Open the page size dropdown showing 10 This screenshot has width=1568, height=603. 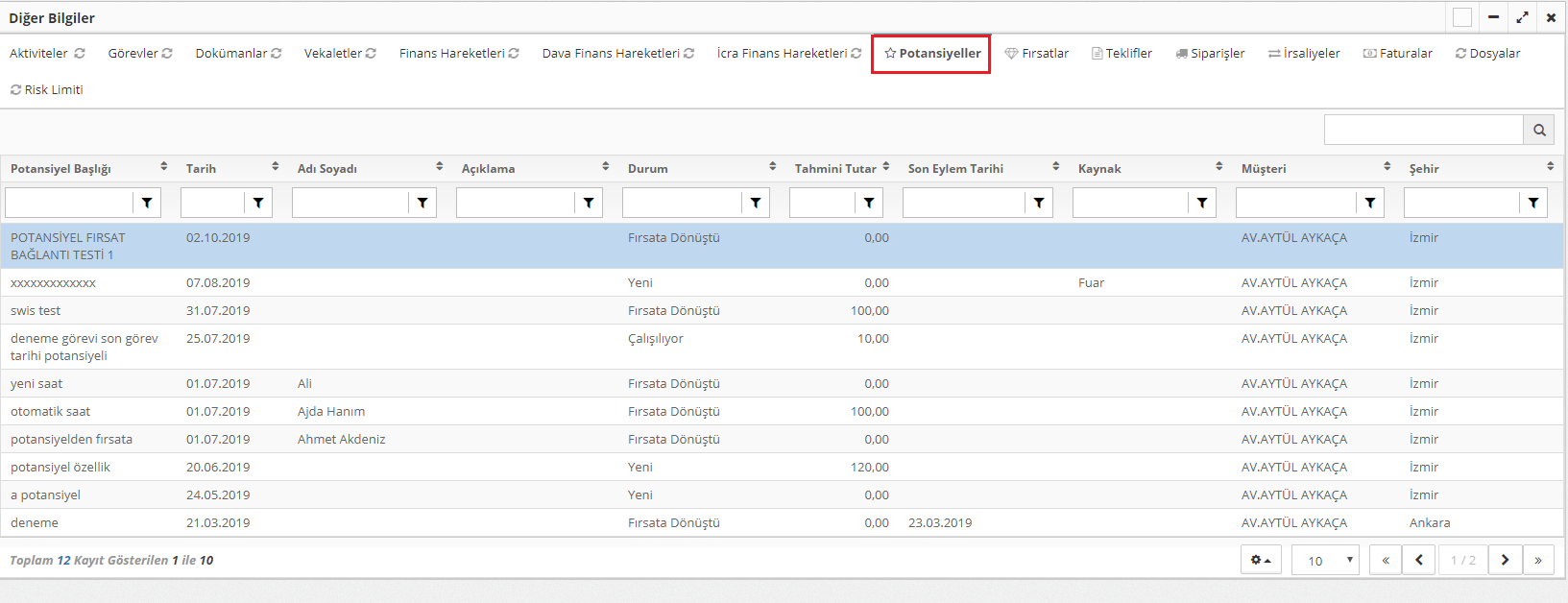coord(1325,560)
